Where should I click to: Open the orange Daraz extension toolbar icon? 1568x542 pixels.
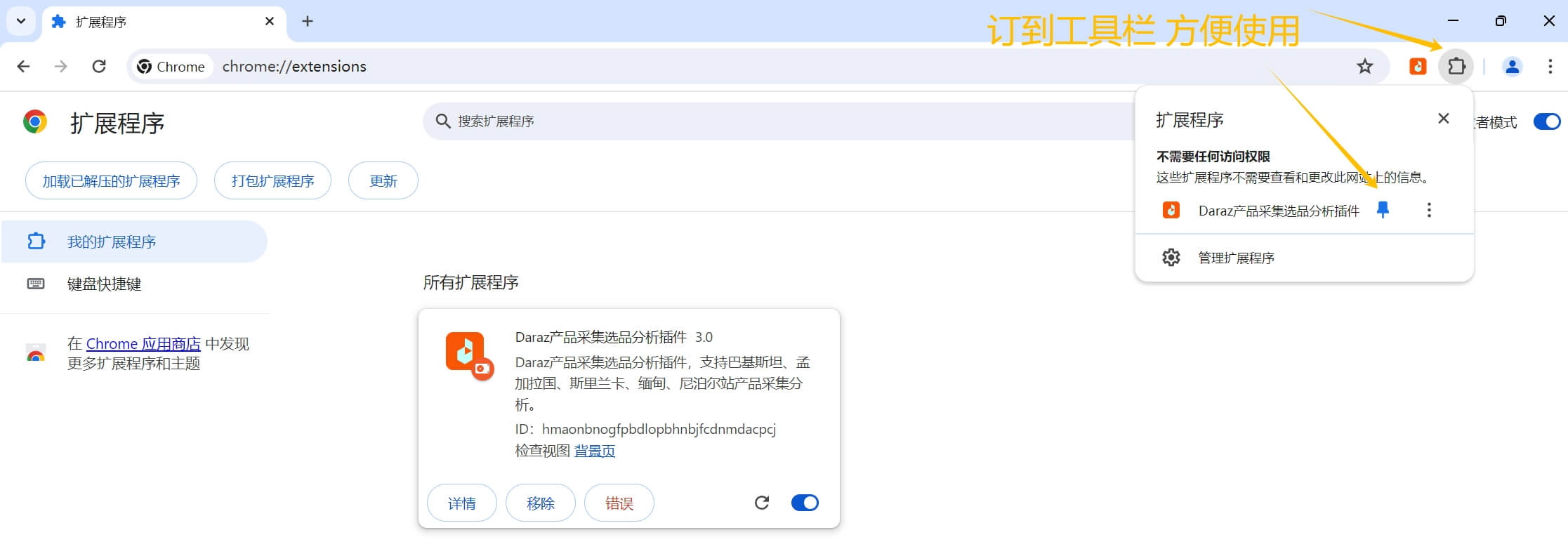pyautogui.click(x=1418, y=66)
